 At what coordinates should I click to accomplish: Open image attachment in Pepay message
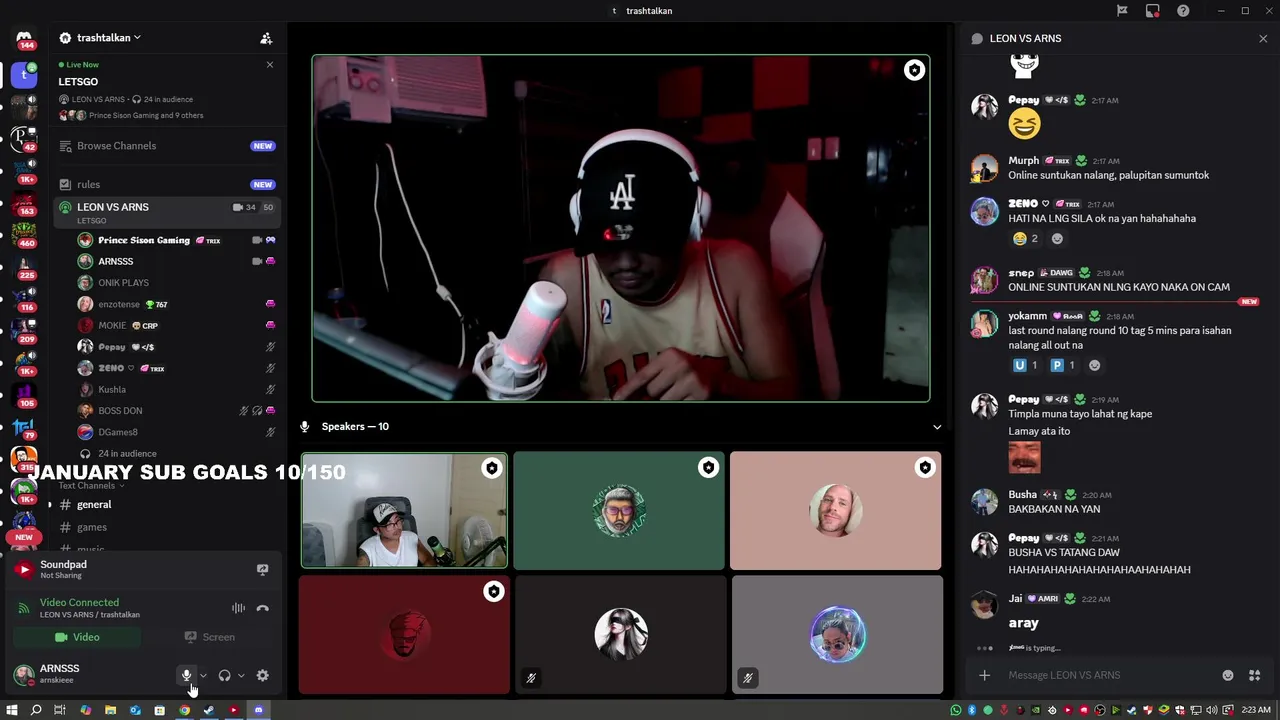click(1024, 458)
